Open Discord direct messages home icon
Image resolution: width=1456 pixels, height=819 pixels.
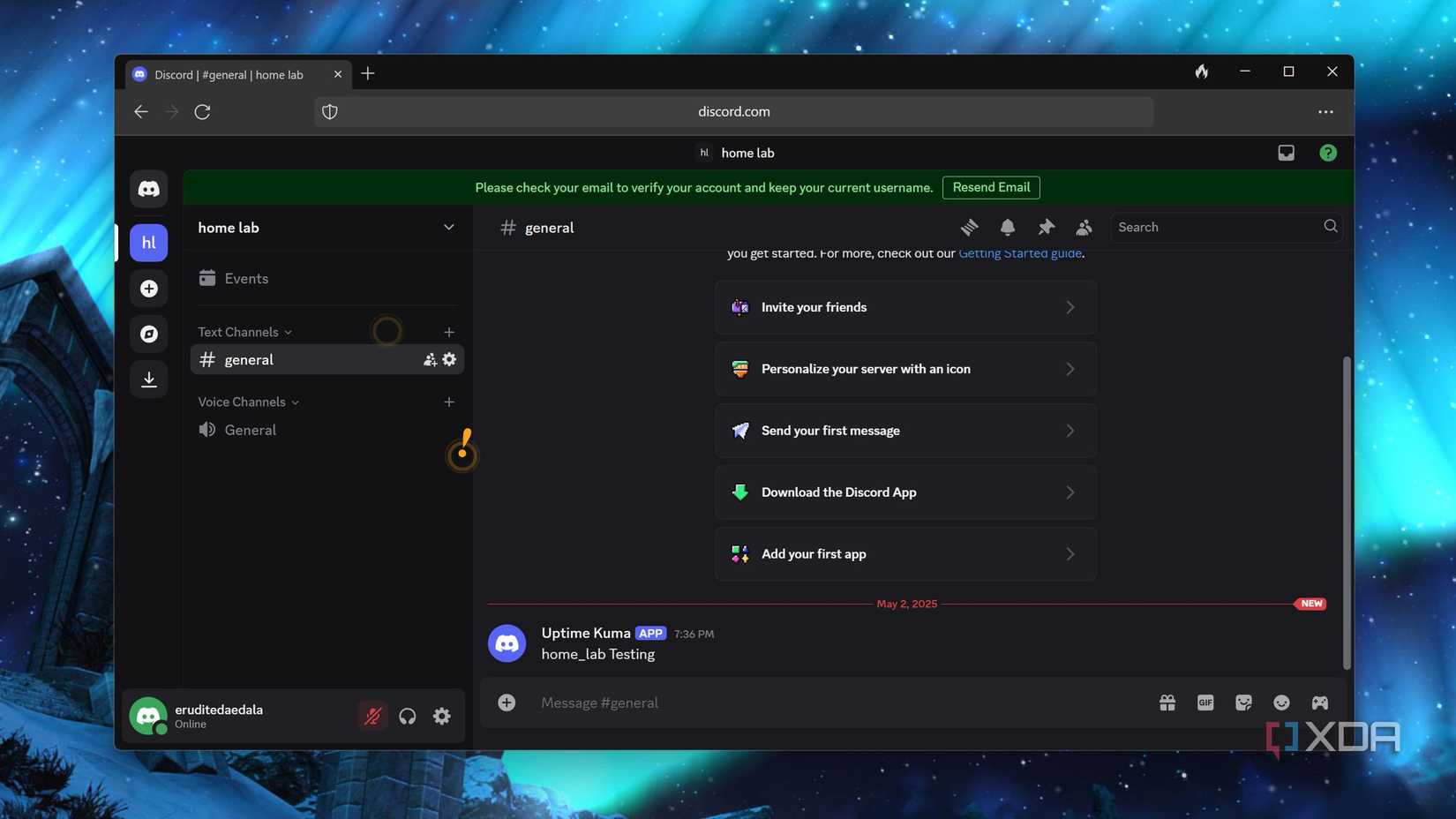[x=148, y=189]
